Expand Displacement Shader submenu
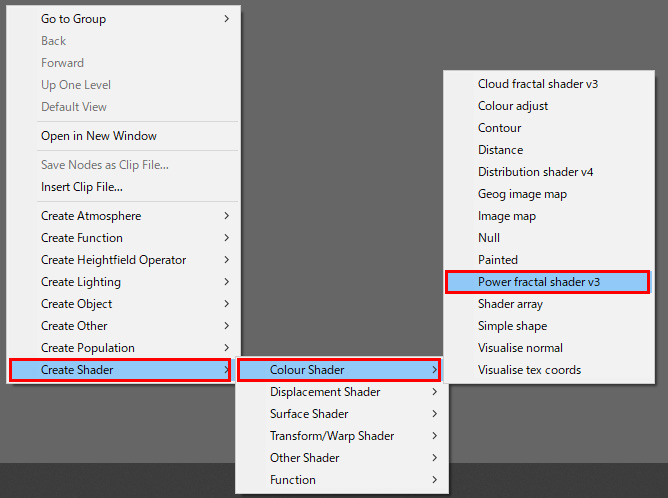668x498 pixels. (325, 392)
